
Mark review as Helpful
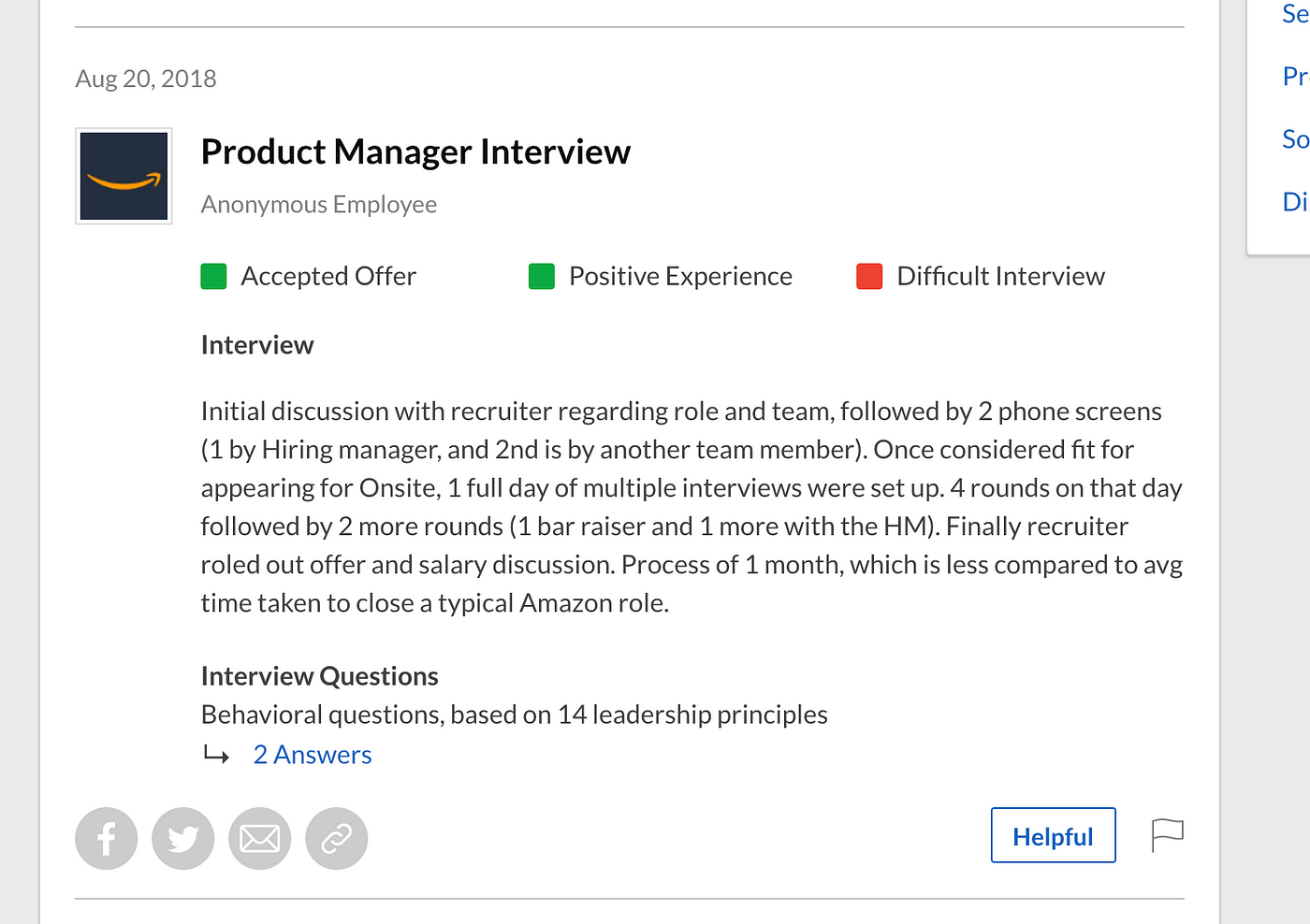(1053, 835)
